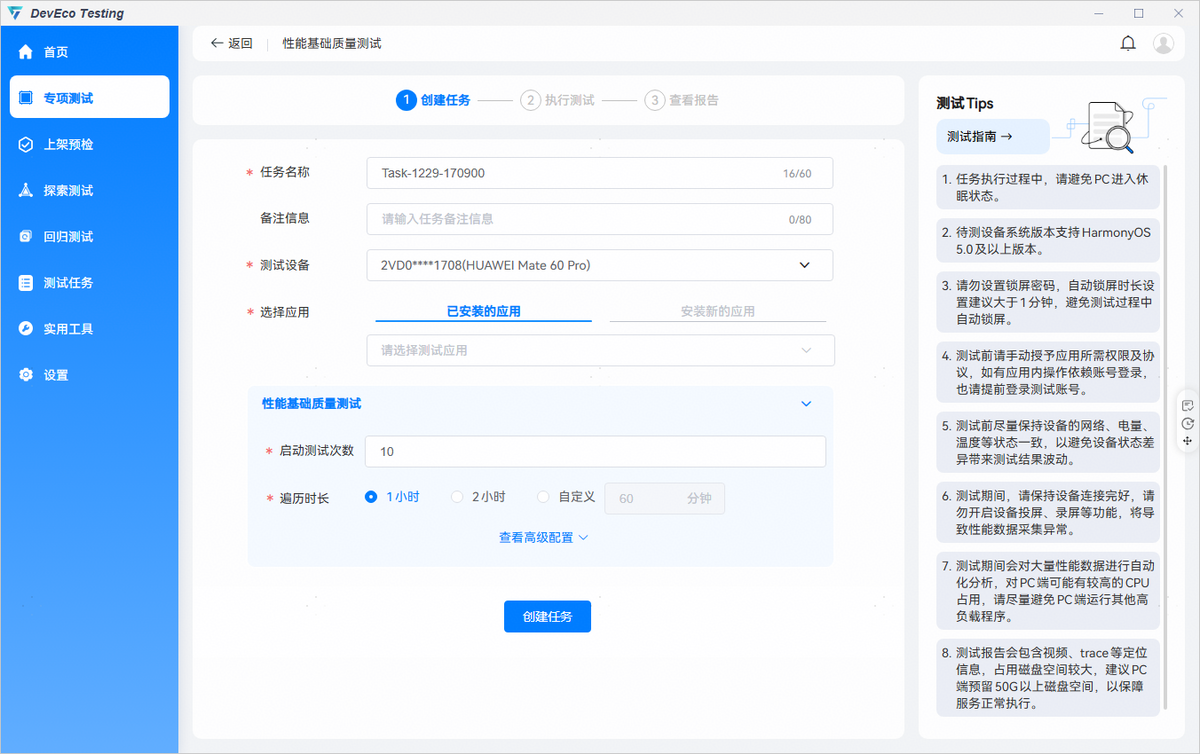The height and width of the screenshot is (754, 1200).
Task: Open the 测试指南 guide link
Action: tap(980, 136)
